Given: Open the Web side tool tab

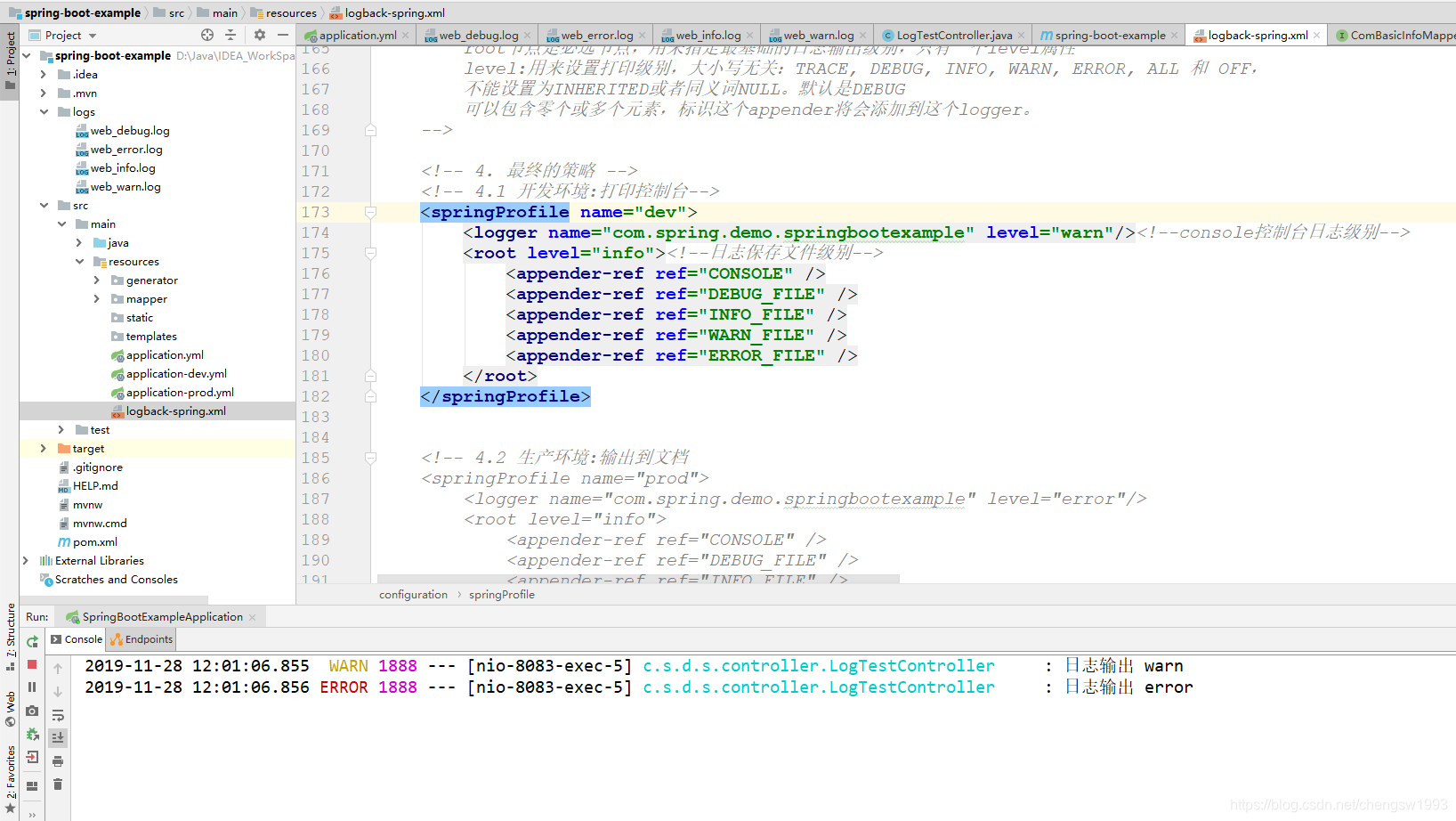Looking at the screenshot, I should [11, 709].
